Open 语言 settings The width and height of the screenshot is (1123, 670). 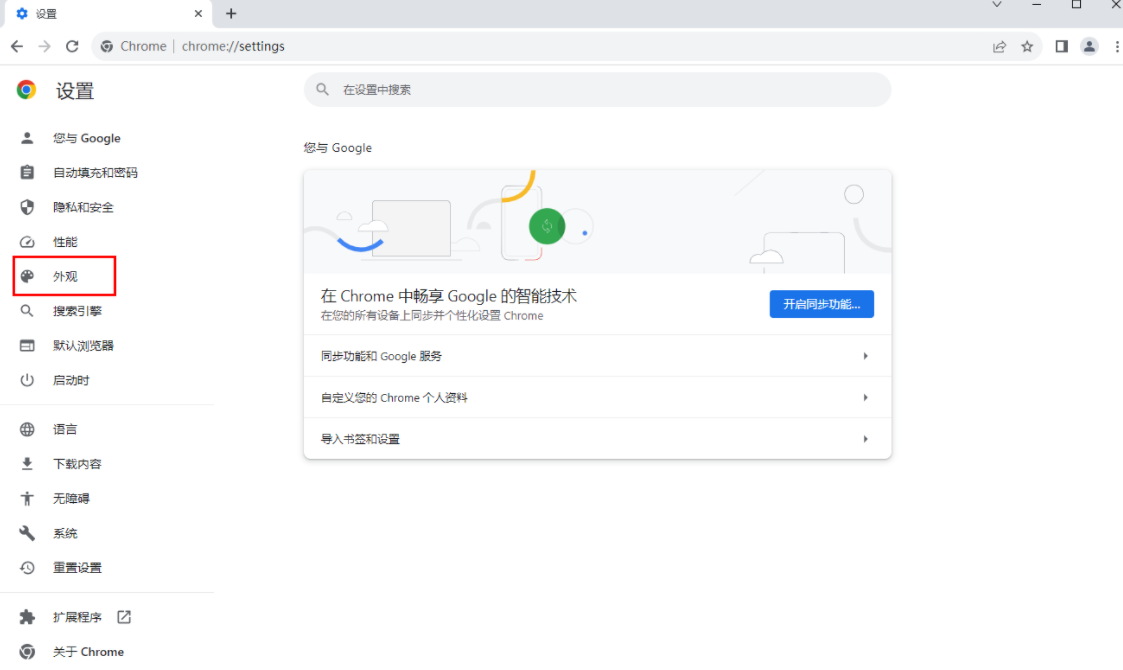click(x=65, y=429)
